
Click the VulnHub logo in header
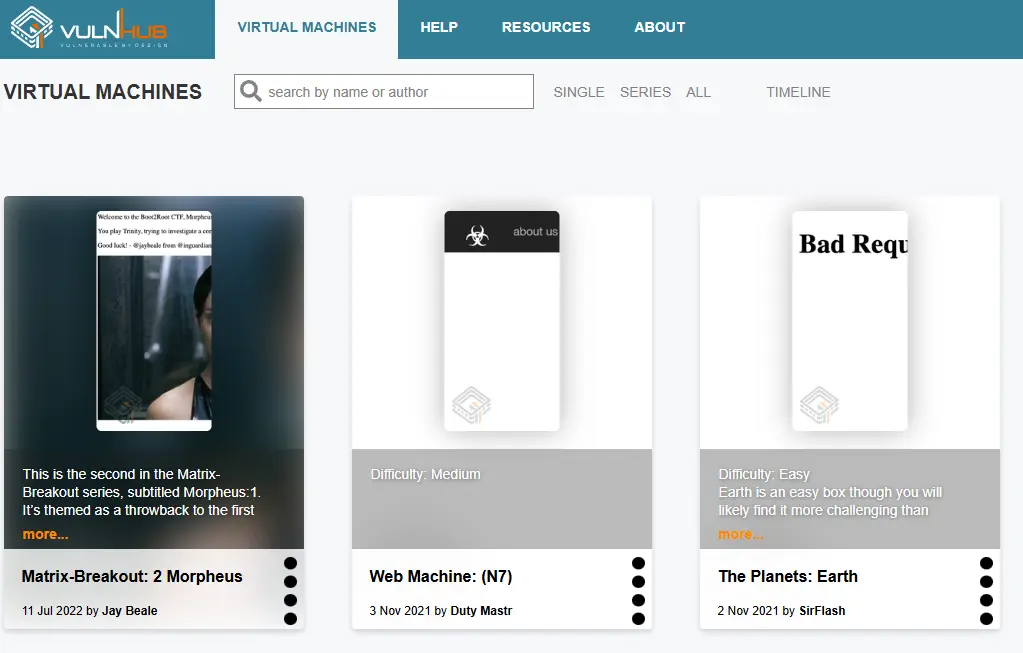pos(89,27)
